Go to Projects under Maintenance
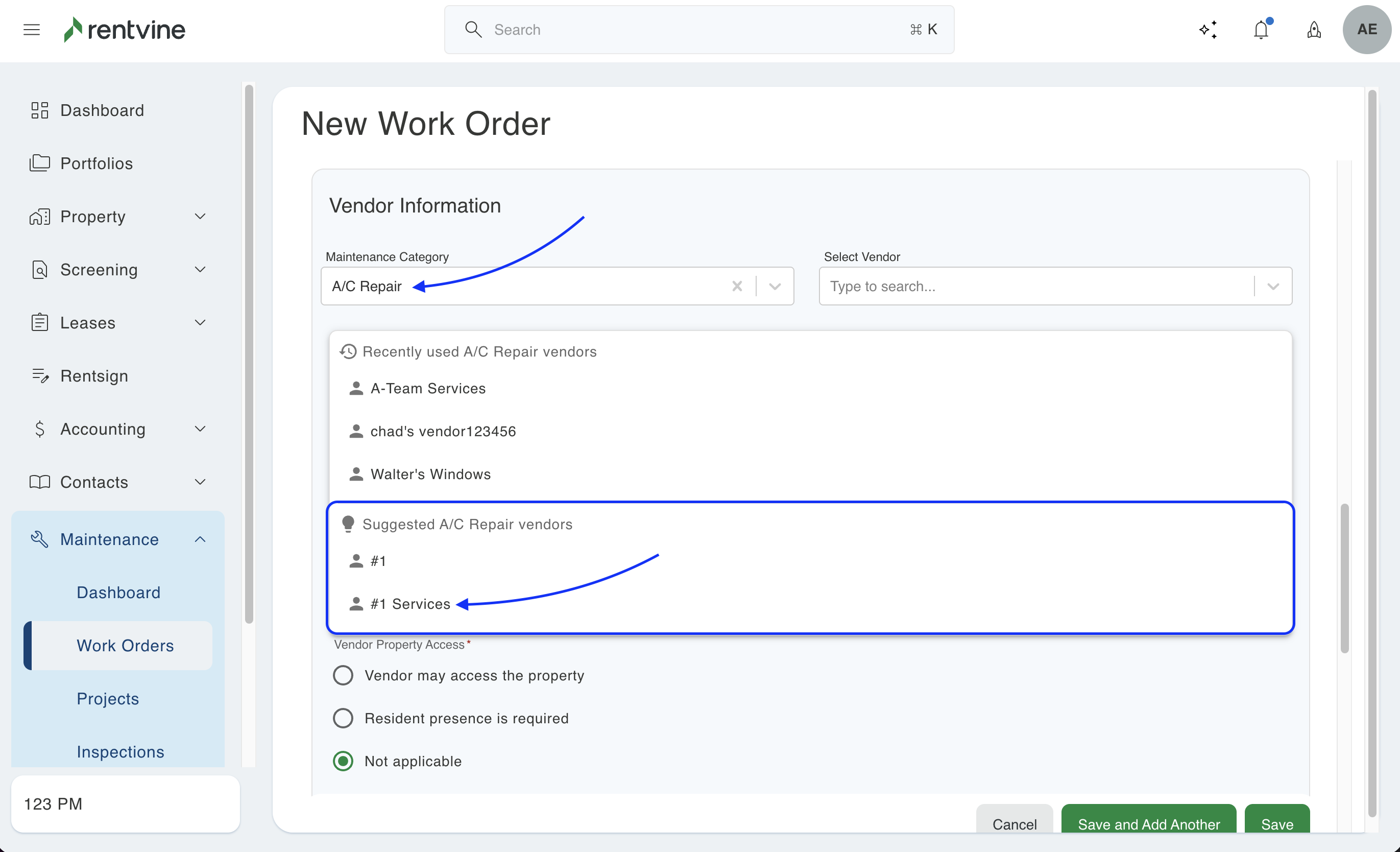The width and height of the screenshot is (1400, 852). click(x=108, y=699)
